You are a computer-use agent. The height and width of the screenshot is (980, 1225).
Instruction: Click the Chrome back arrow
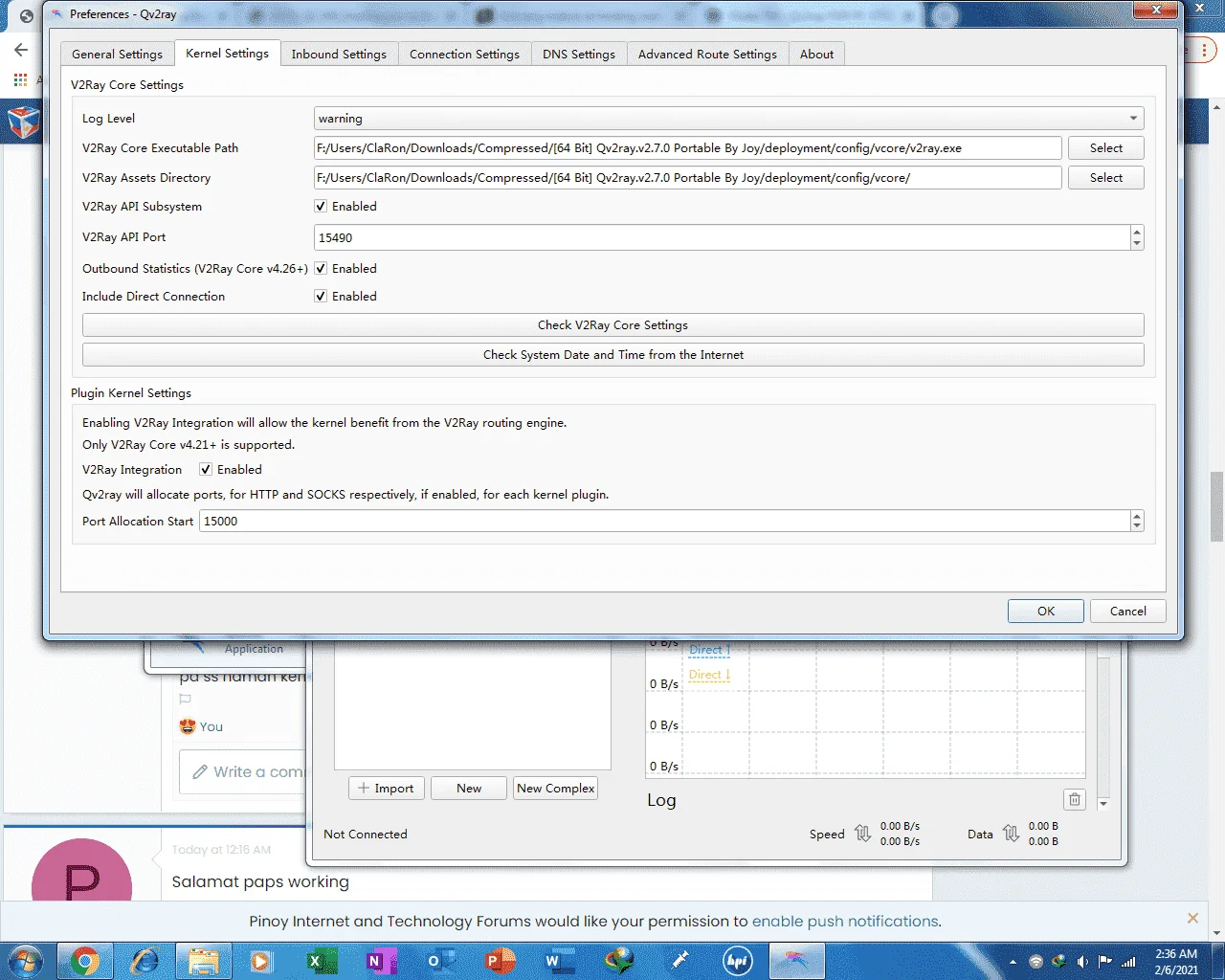(x=21, y=50)
